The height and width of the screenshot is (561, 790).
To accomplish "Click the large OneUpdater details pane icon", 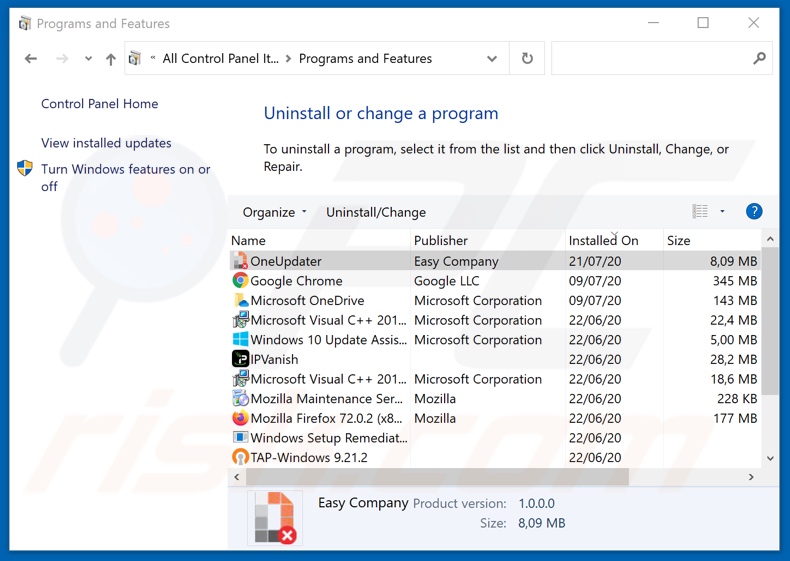I will [x=275, y=518].
